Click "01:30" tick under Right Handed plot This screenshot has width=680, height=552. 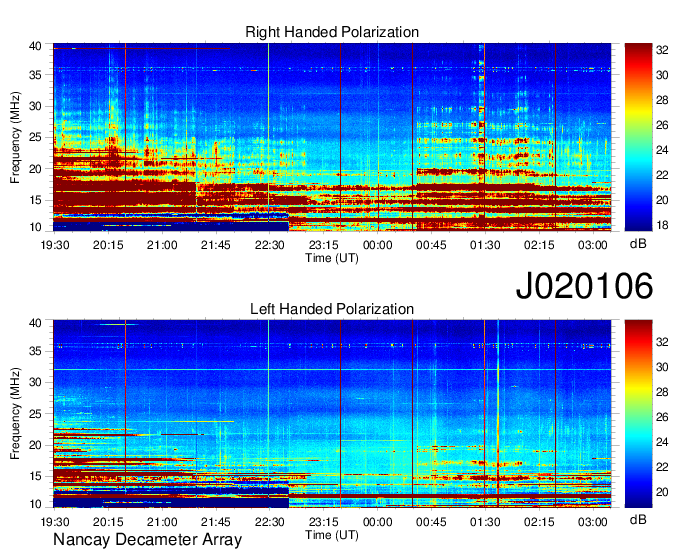(x=485, y=245)
